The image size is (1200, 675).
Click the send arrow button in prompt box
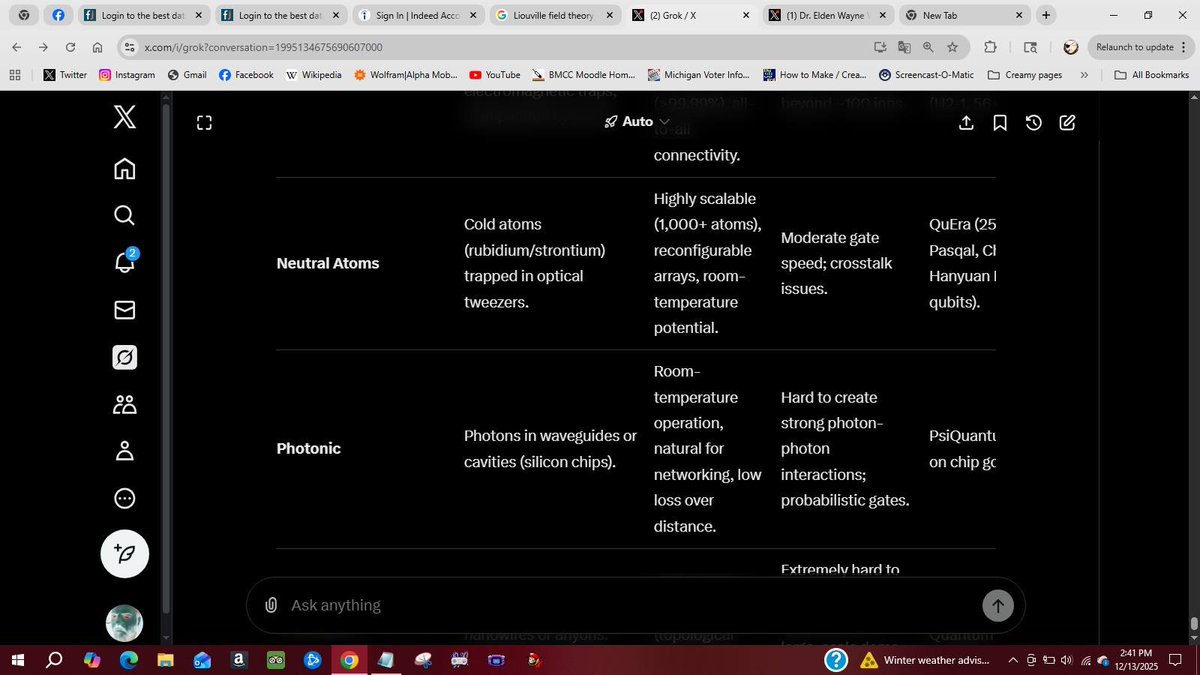[998, 605]
